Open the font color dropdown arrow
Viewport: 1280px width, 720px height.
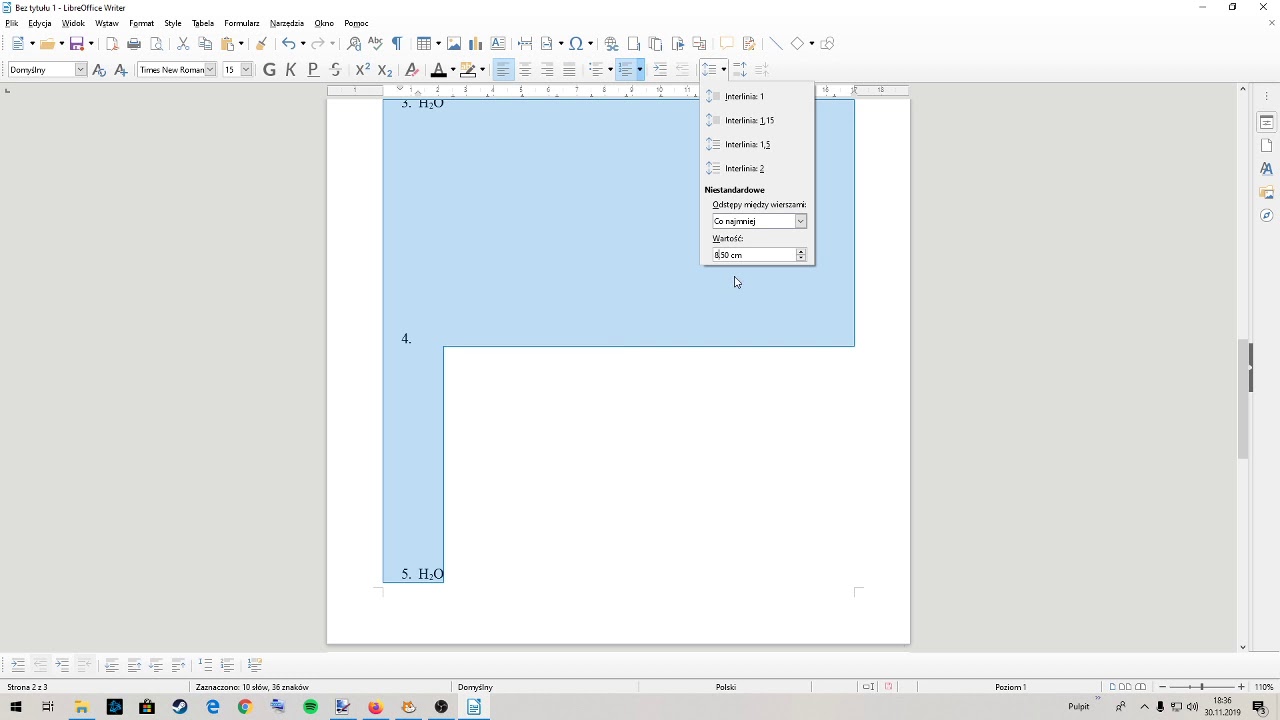tap(453, 69)
